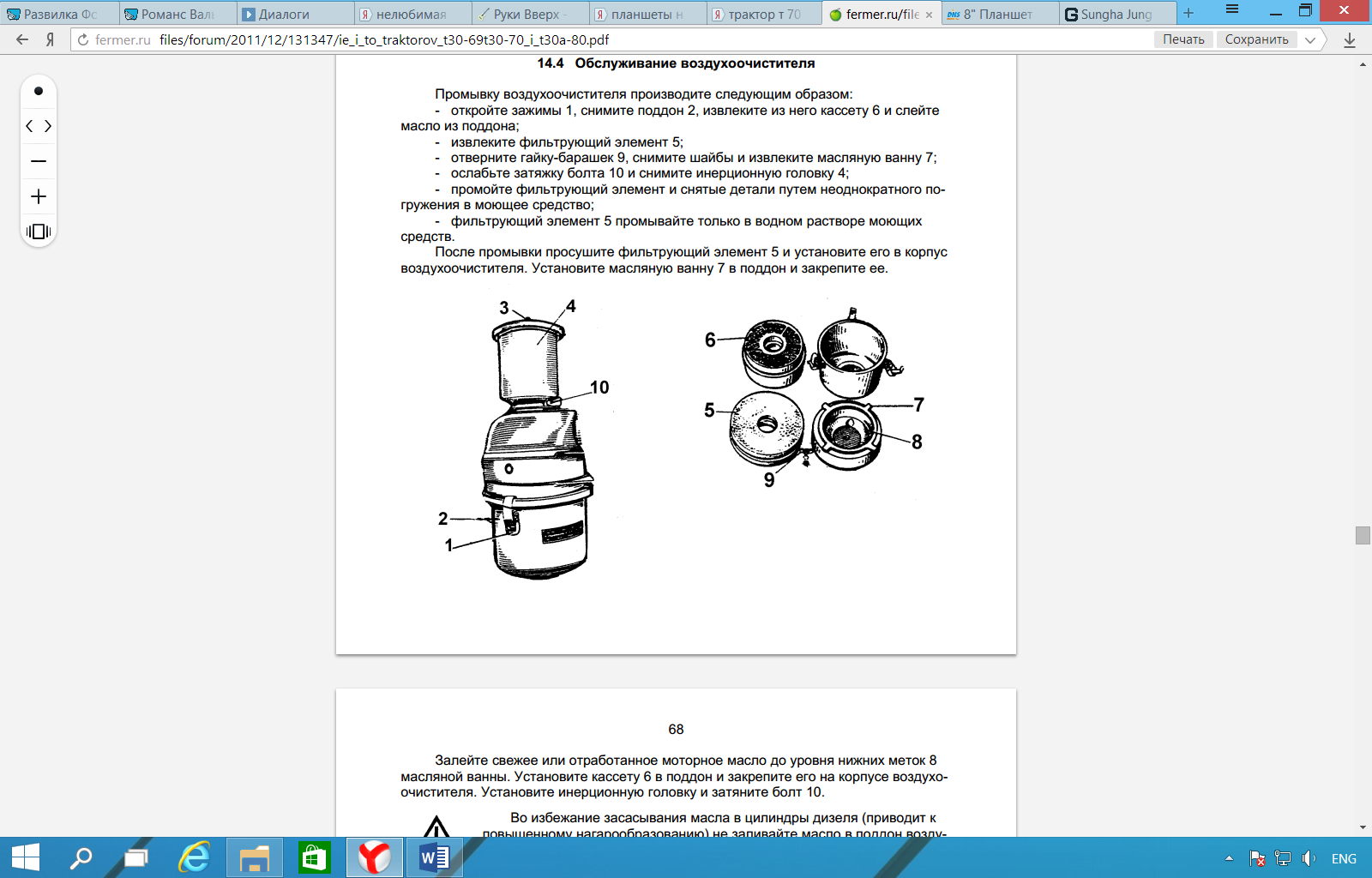Viewport: 1372px width, 878px height.
Task: Open the network tray icon
Action: pyautogui.click(x=1283, y=858)
